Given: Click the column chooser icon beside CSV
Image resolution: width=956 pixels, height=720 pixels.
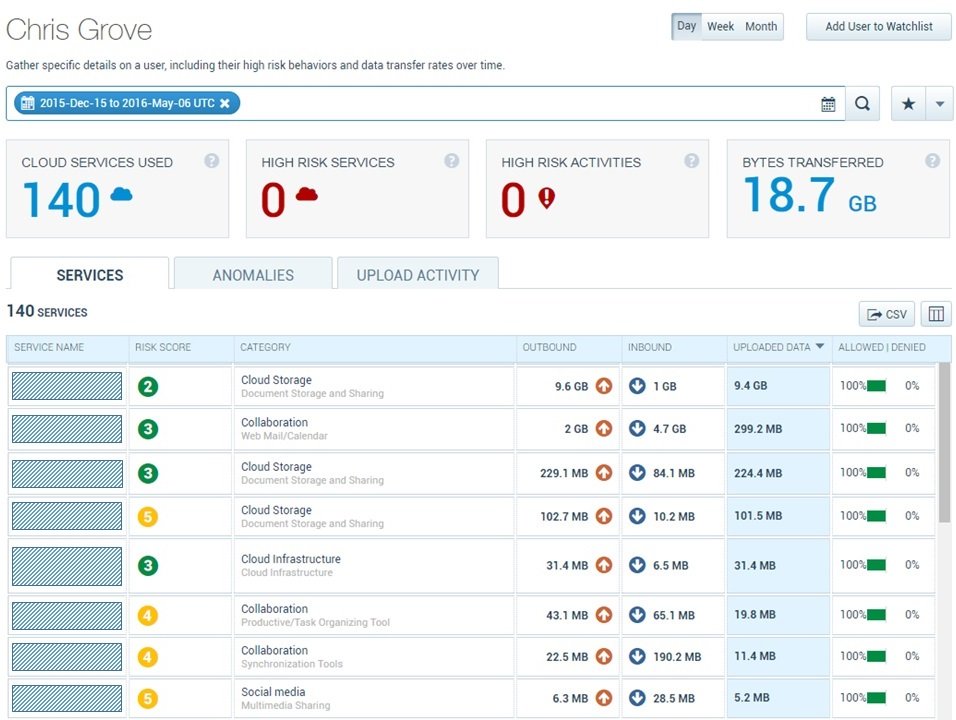Looking at the screenshot, I should [936, 314].
